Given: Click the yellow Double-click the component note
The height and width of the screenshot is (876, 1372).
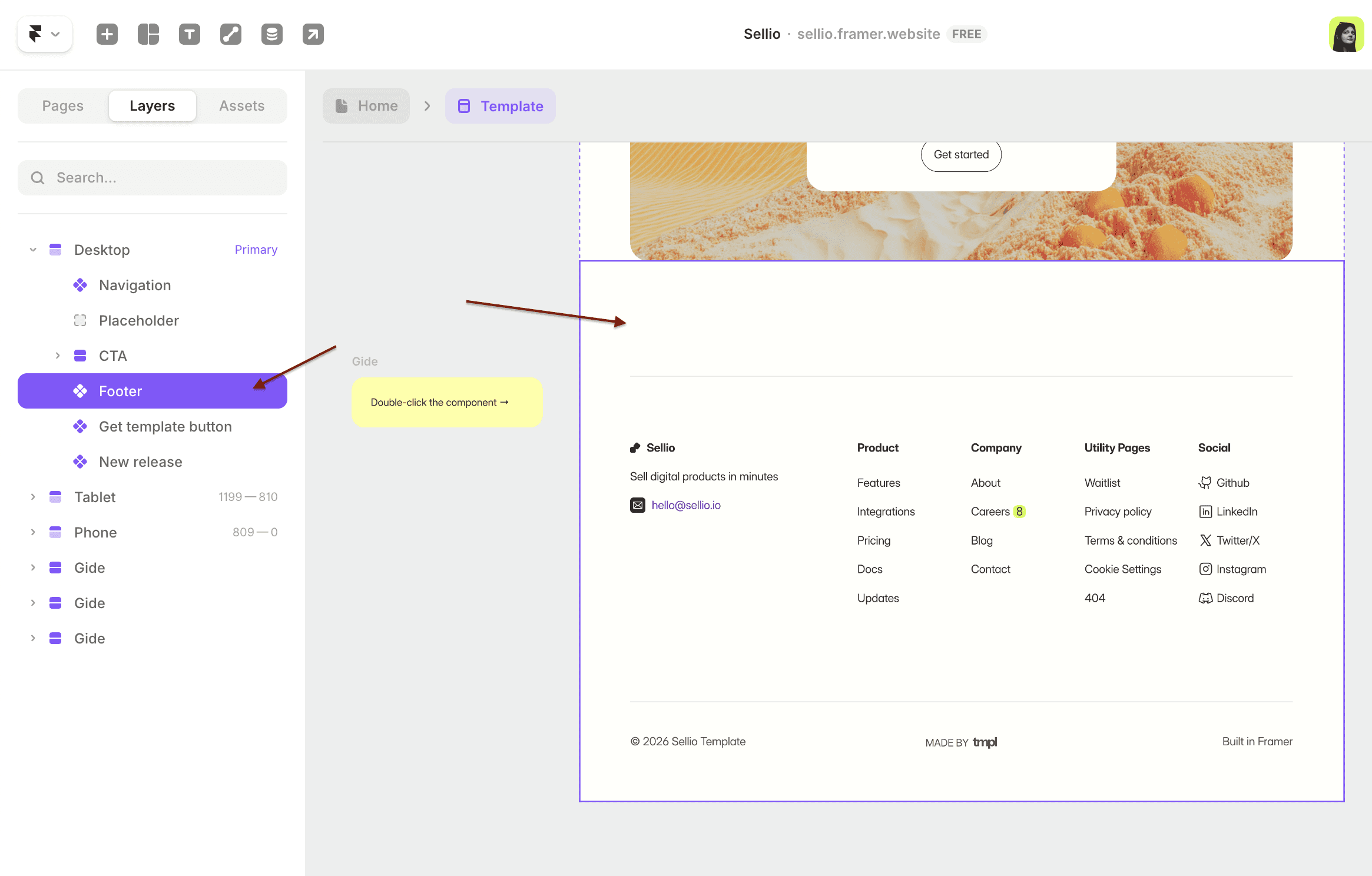Looking at the screenshot, I should tap(447, 403).
